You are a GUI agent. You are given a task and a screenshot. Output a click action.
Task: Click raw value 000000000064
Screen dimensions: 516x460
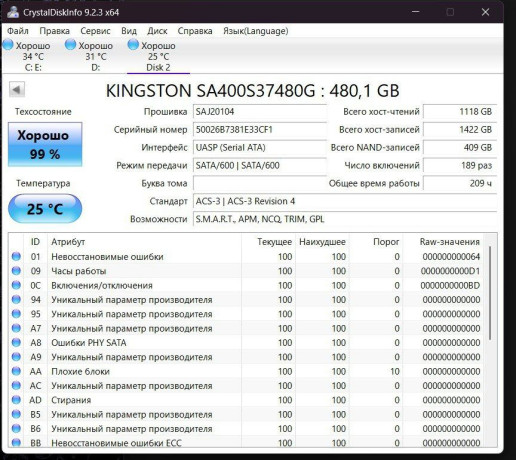point(451,257)
